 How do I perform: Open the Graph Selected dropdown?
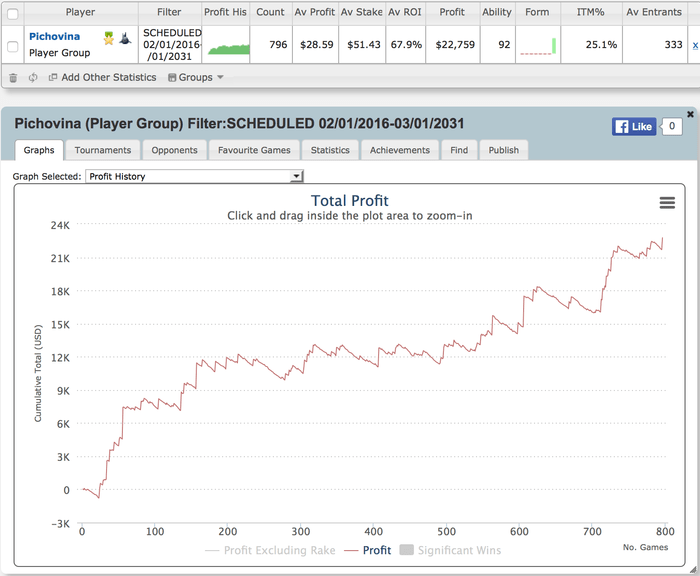point(194,176)
